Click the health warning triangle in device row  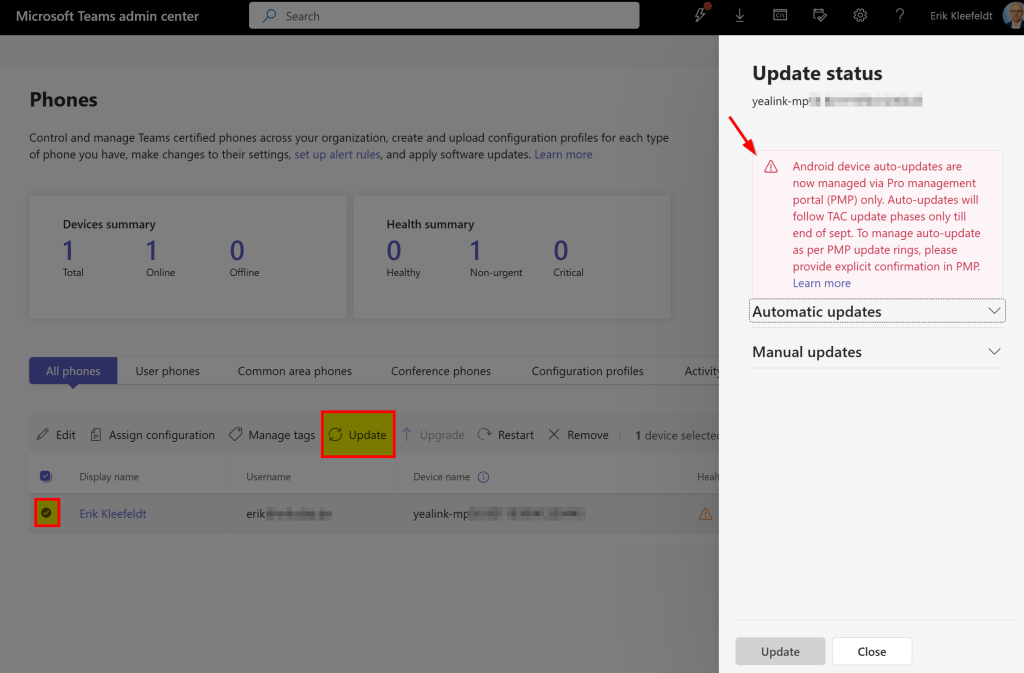click(x=705, y=514)
